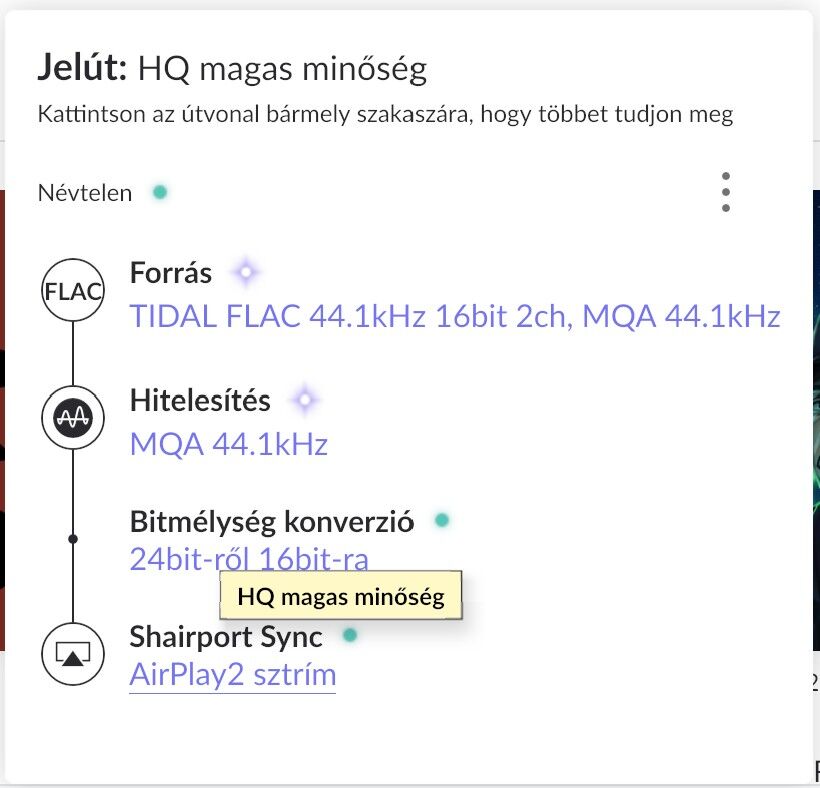The image size is (820, 788).
Task: Click the MQA authentication waveform icon
Action: click(73, 420)
